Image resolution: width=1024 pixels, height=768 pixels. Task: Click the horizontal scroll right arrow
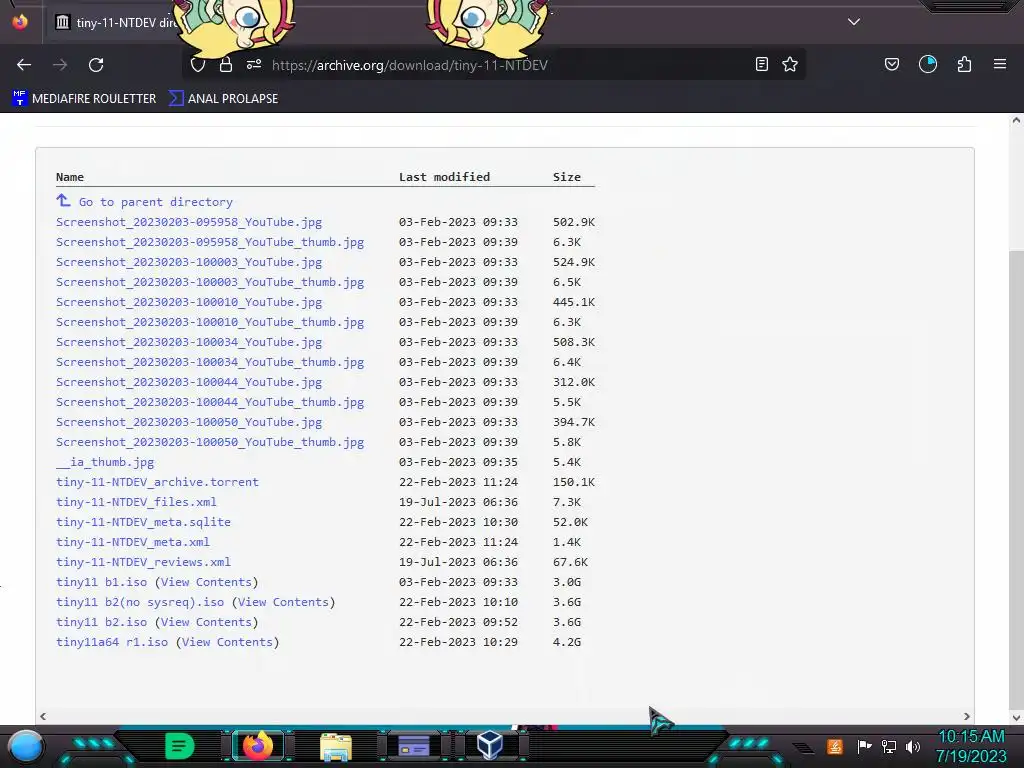coord(967,716)
